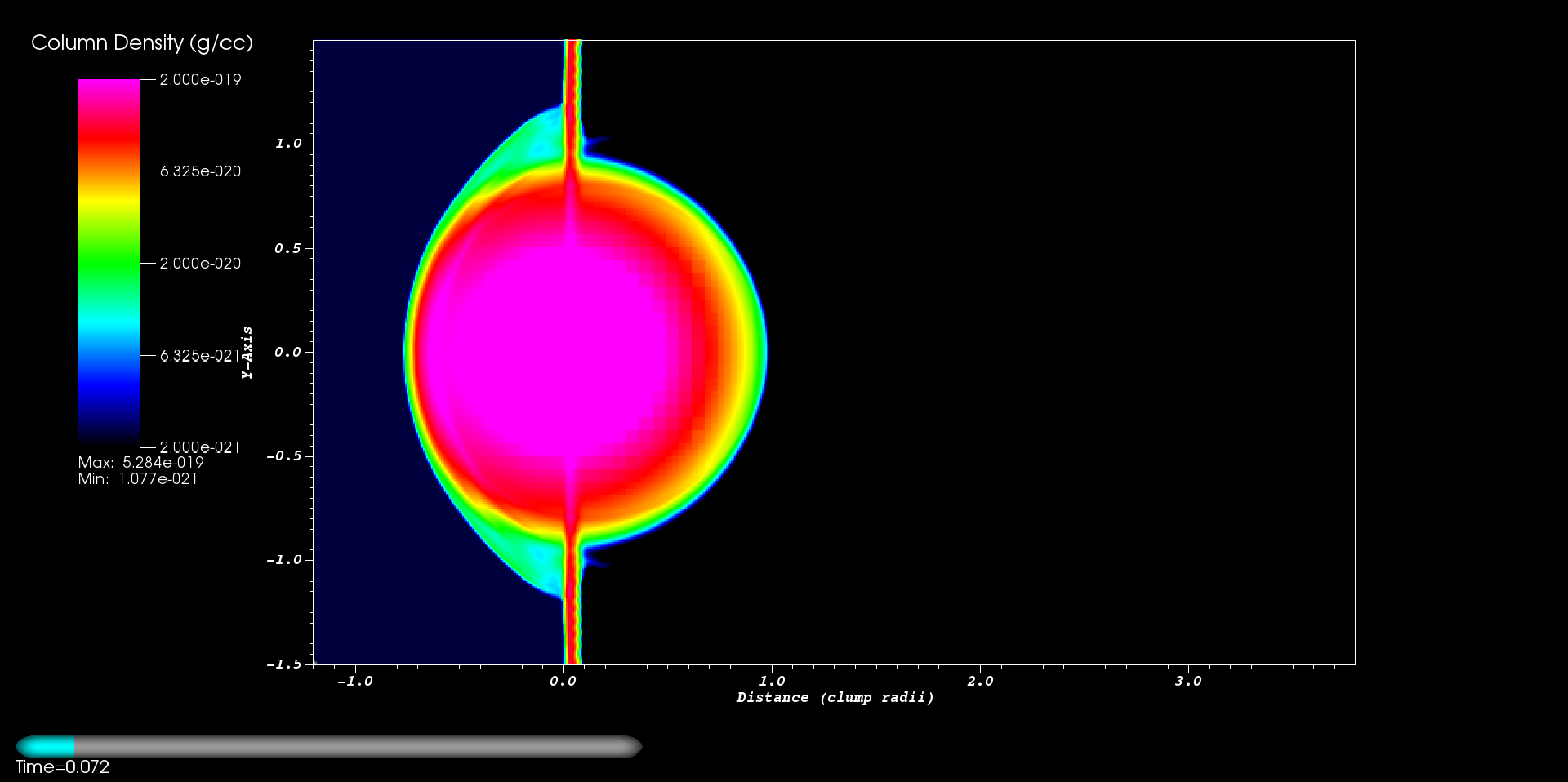
Task: Click the Y-Axis label
Action: click(247, 353)
